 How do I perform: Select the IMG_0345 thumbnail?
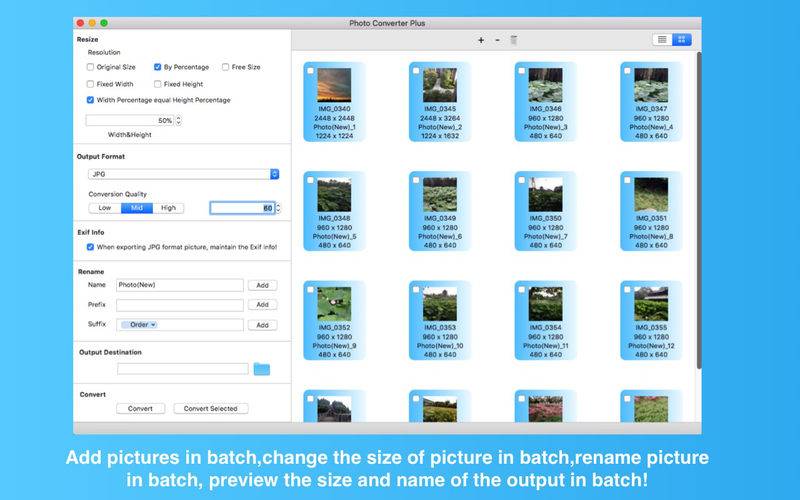click(x=440, y=85)
